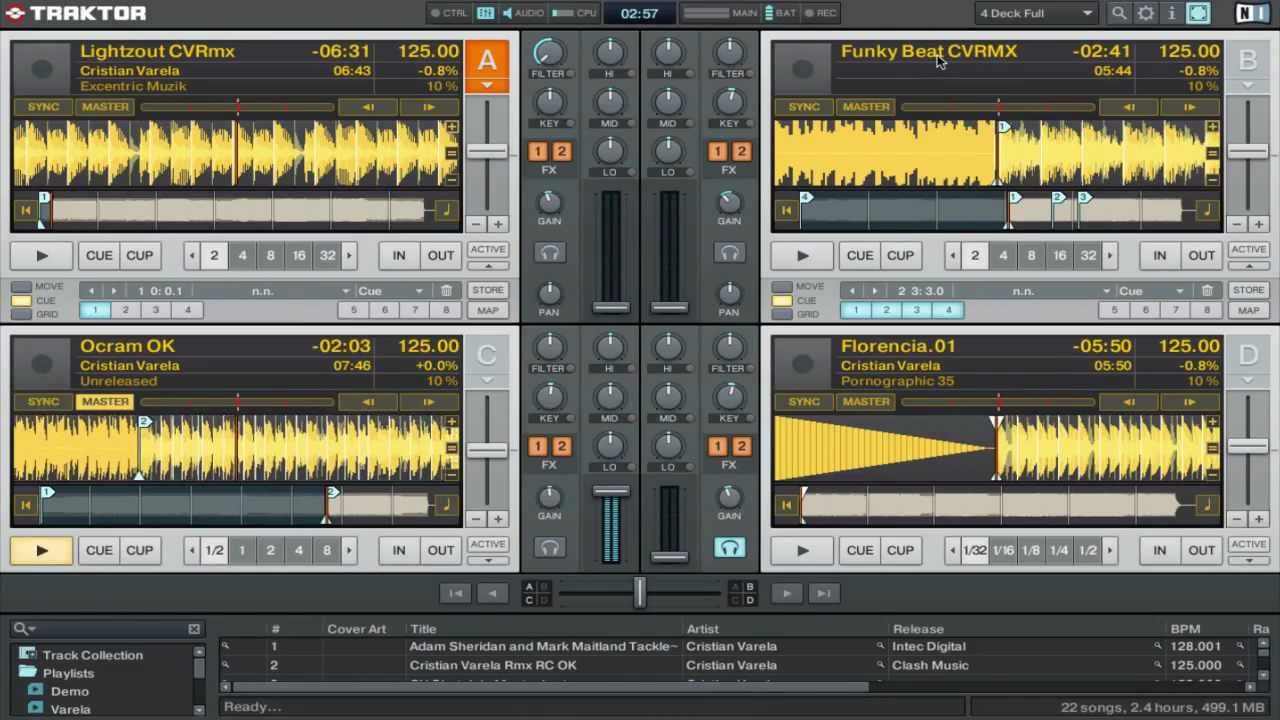1280x720 pixels.
Task: Disable MASTER on Deck C
Action: click(105, 402)
